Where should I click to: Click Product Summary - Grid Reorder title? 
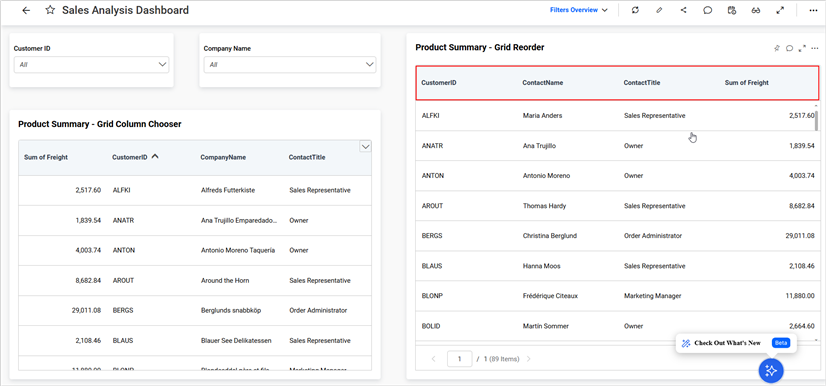coord(480,47)
